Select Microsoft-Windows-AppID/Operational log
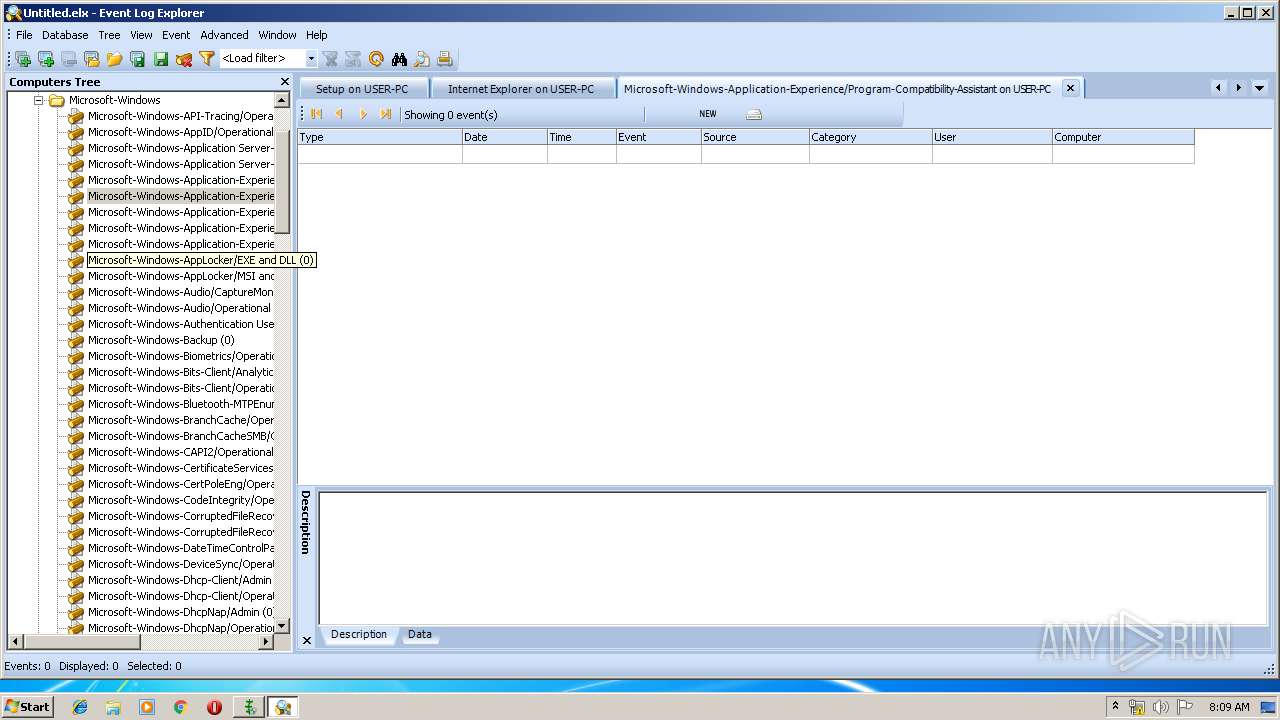This screenshot has height=720, width=1280. click(180, 132)
